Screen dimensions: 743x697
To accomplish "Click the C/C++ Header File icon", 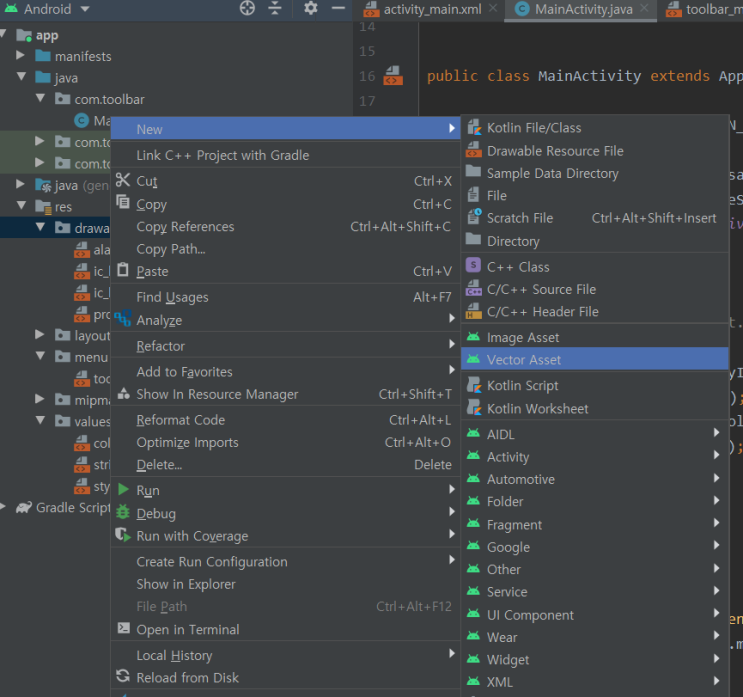I will click(474, 311).
